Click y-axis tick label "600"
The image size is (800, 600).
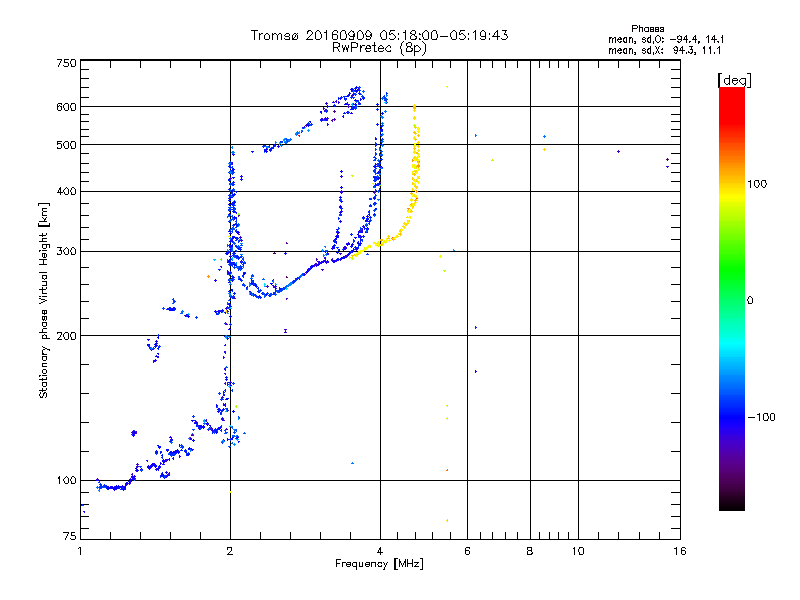[66, 107]
